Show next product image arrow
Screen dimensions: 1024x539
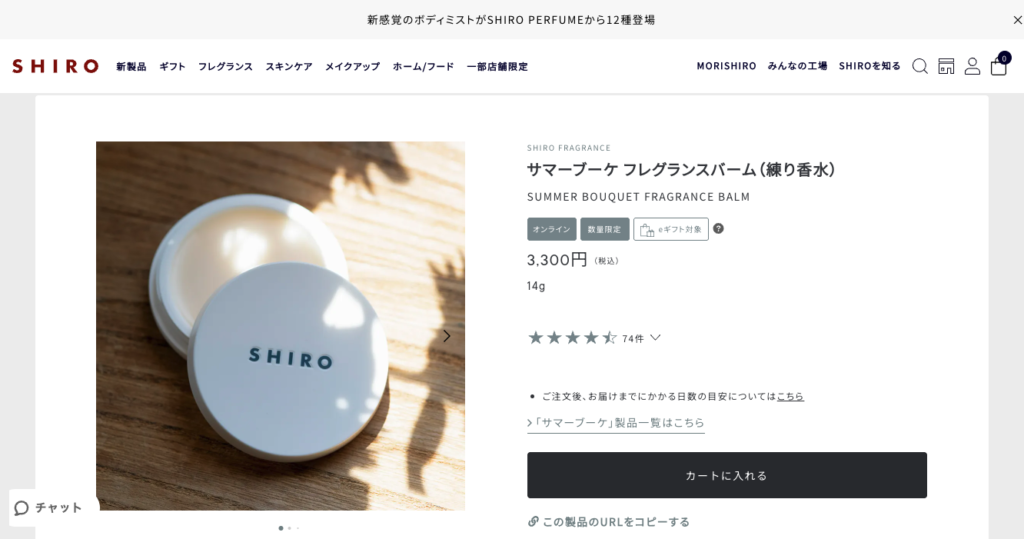click(x=447, y=336)
